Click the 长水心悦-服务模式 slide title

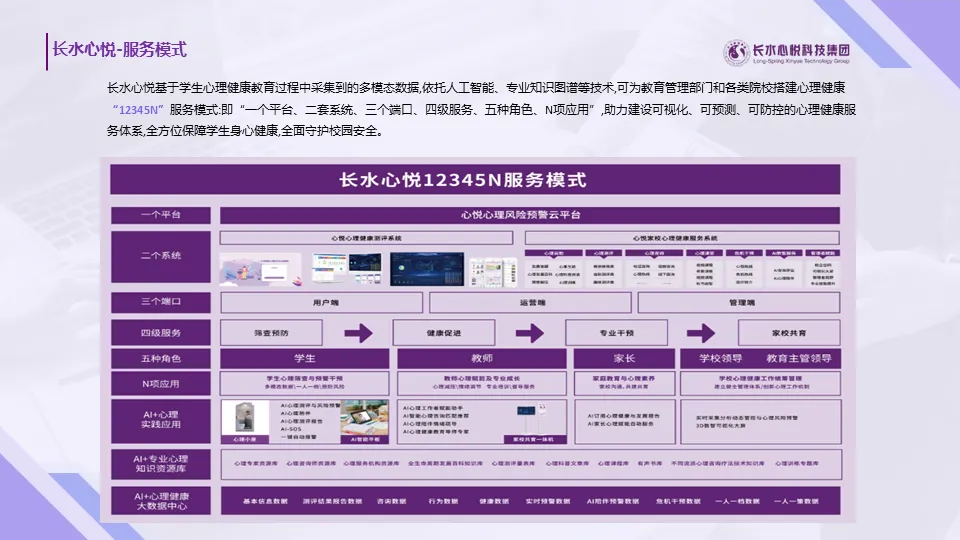coord(119,50)
